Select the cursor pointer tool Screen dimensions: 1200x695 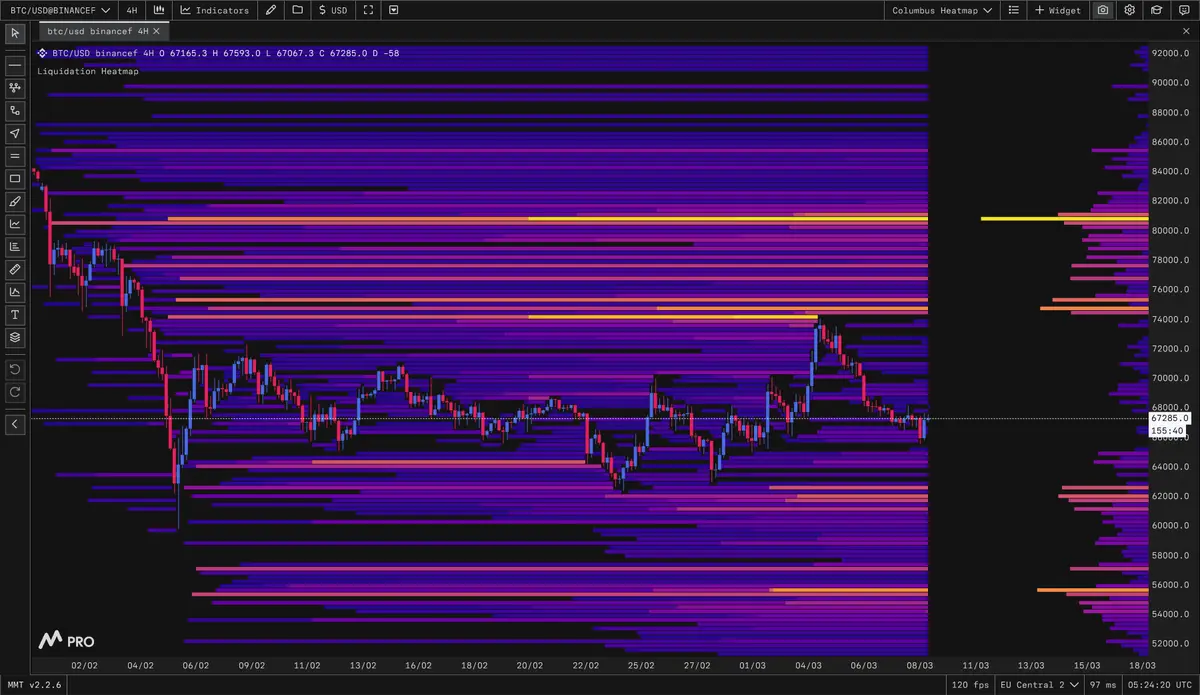(x=15, y=33)
